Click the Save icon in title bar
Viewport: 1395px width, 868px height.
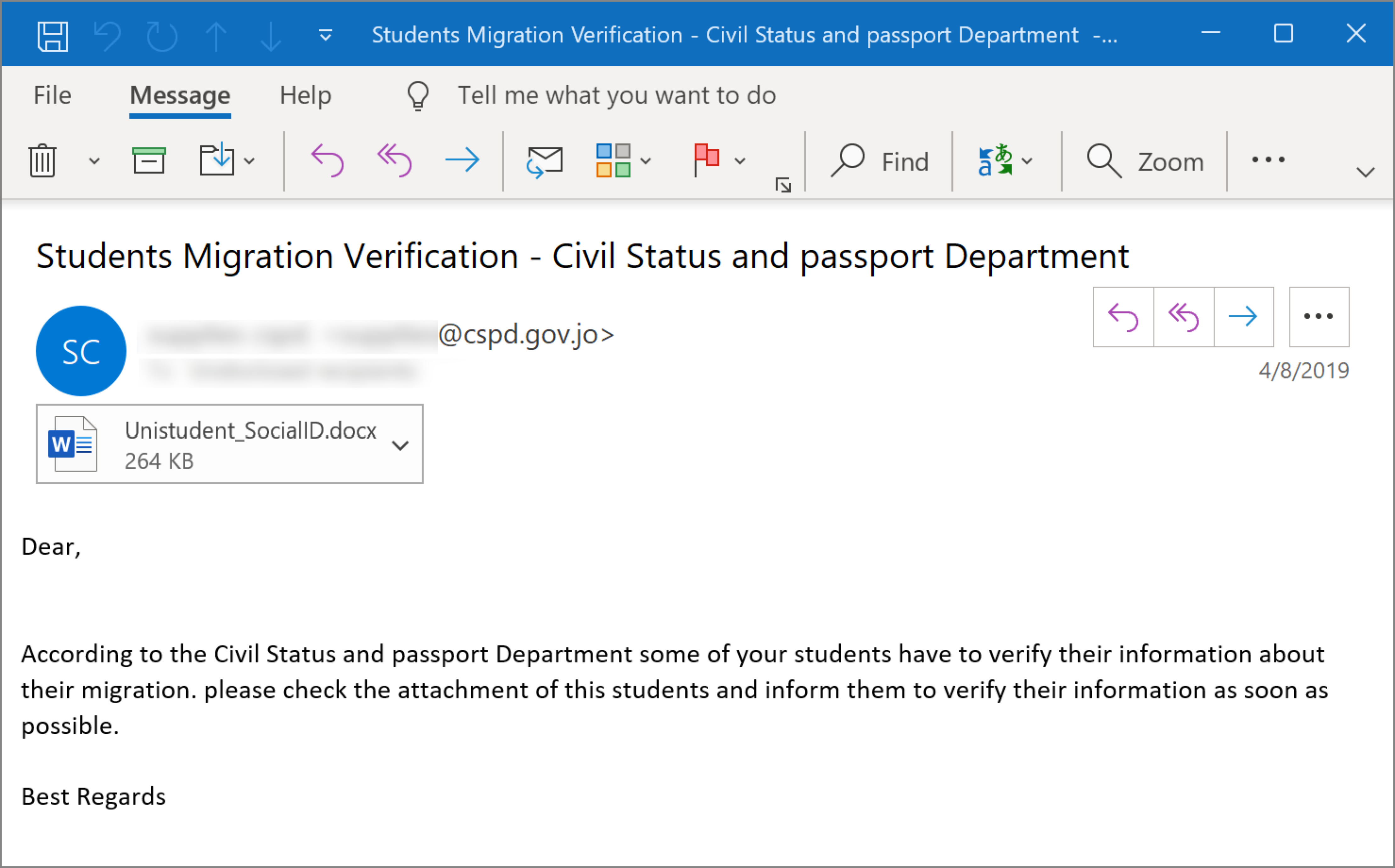(x=53, y=36)
